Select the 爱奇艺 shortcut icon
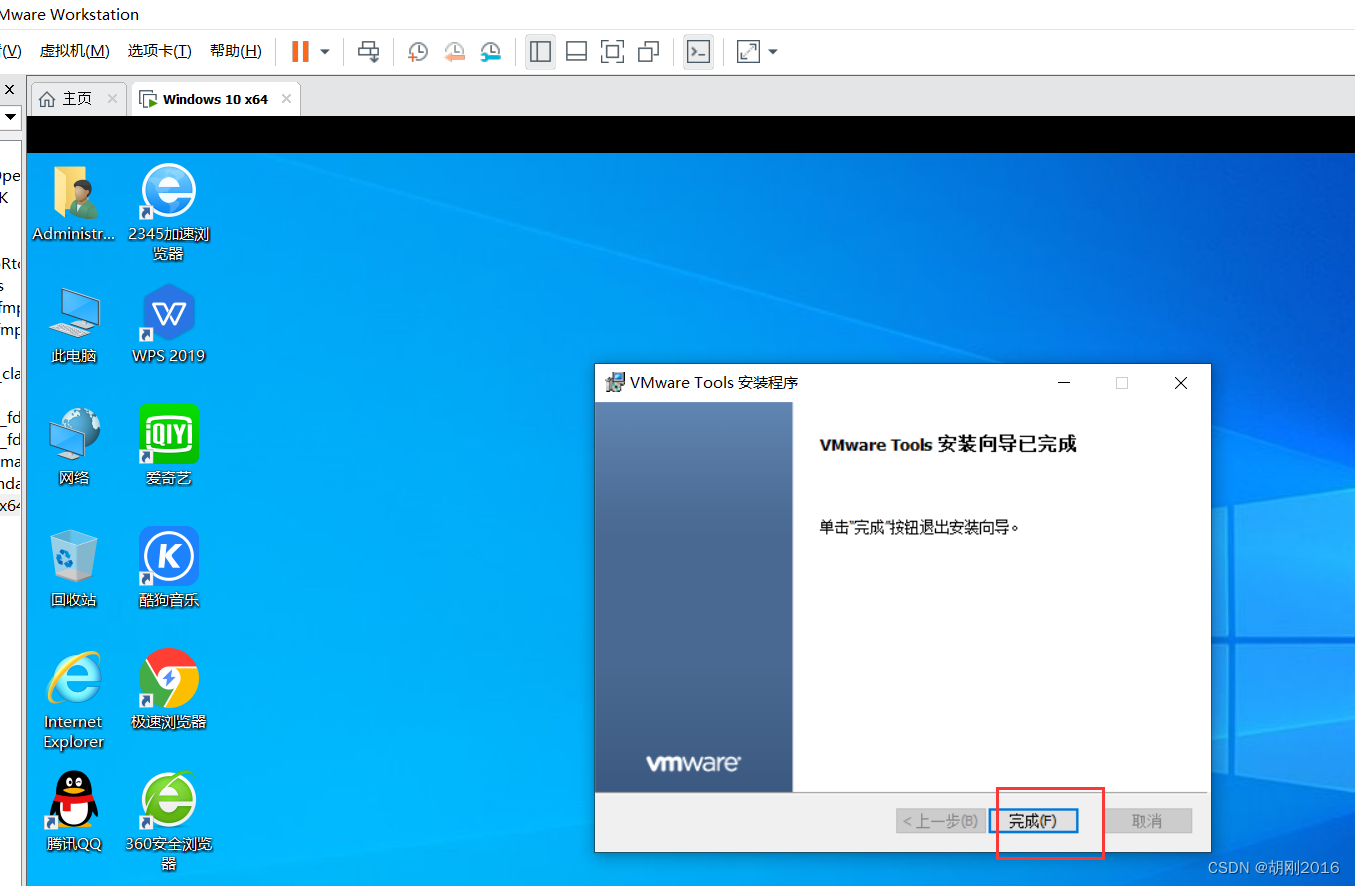 coord(168,446)
